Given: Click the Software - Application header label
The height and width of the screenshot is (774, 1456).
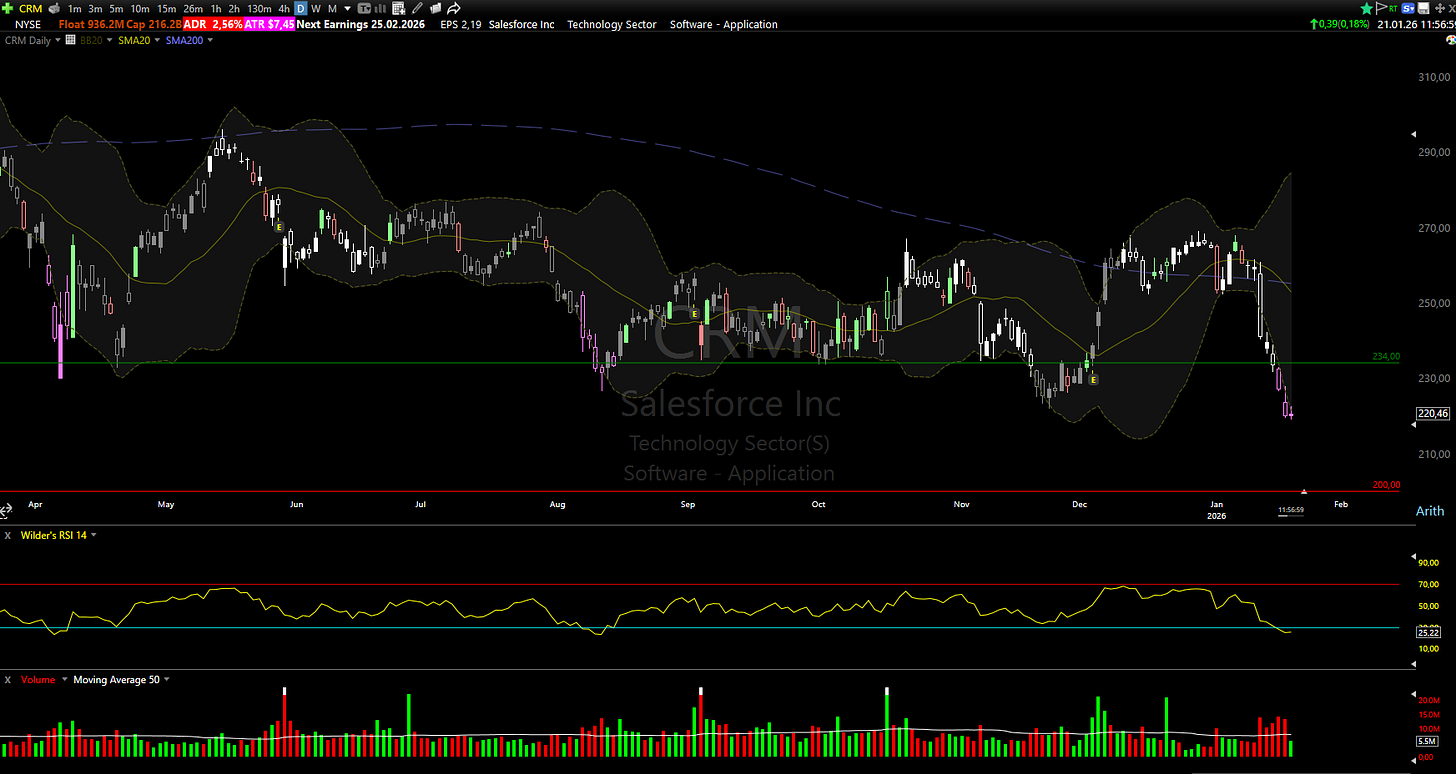Looking at the screenshot, I should (724, 24).
